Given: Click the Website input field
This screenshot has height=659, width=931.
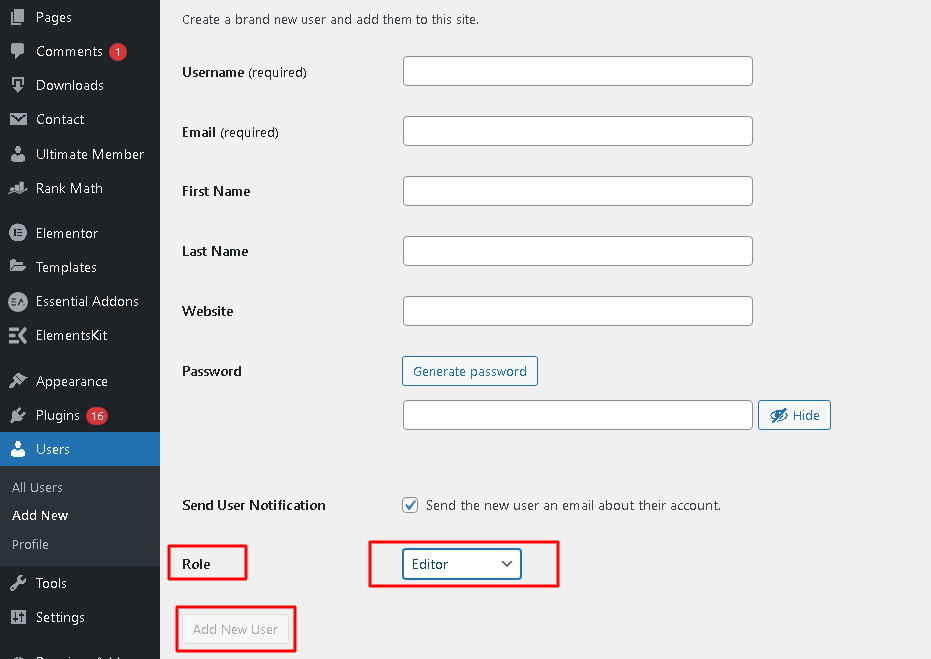Looking at the screenshot, I should (x=577, y=311).
